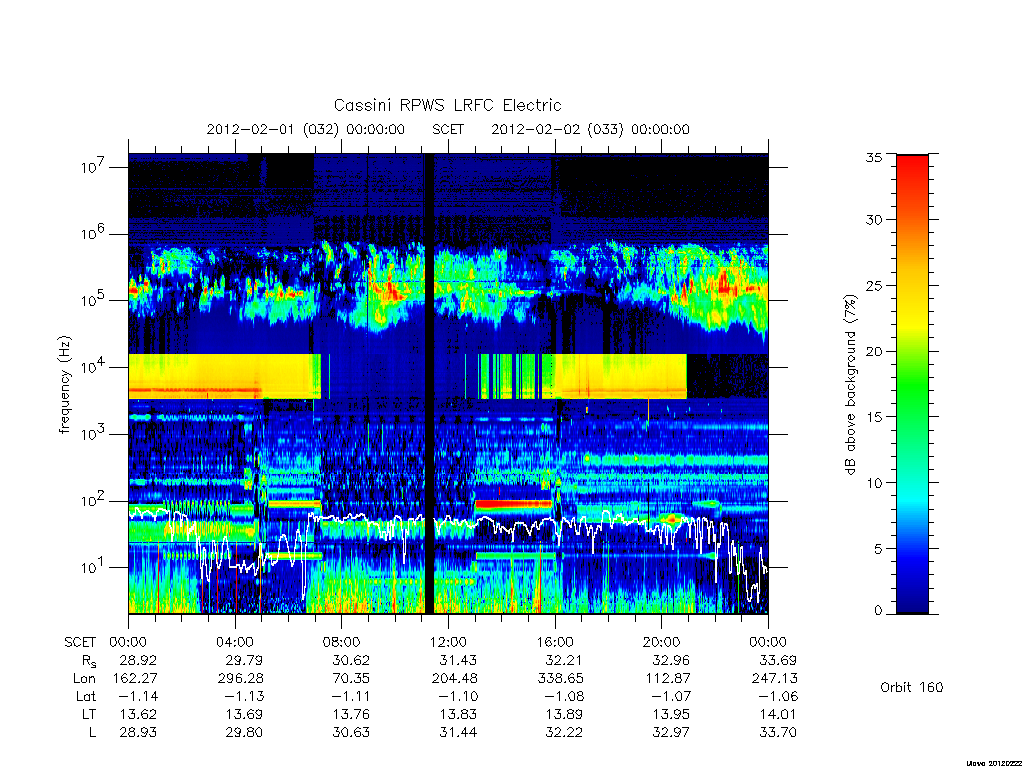
Task: Select the longitude value 296.28
Action: point(240,679)
